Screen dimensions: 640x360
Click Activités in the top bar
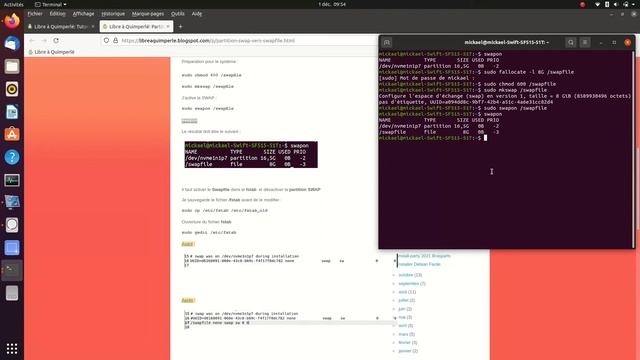click(13, 4)
